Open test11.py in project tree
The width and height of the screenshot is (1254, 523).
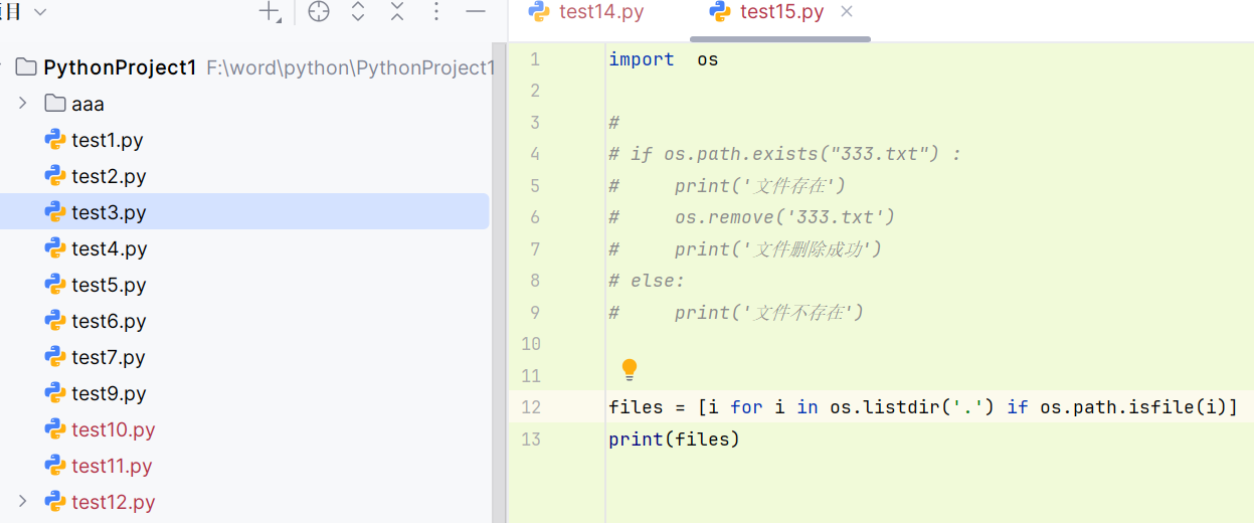[x=112, y=465]
